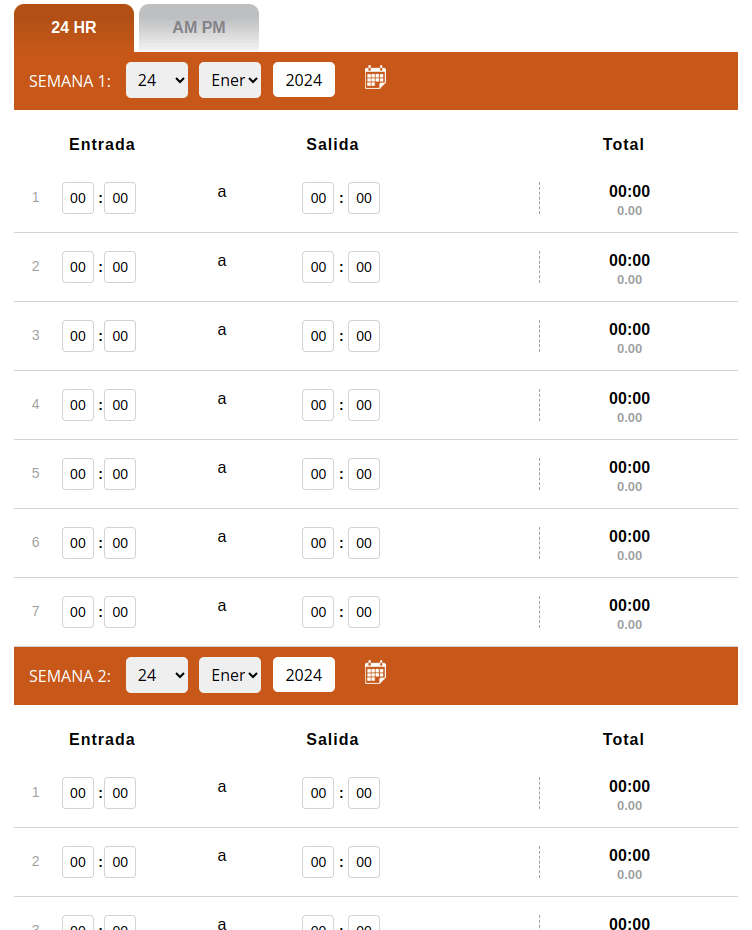Click the Entrada column header
The image size is (752, 930).
click(x=101, y=144)
